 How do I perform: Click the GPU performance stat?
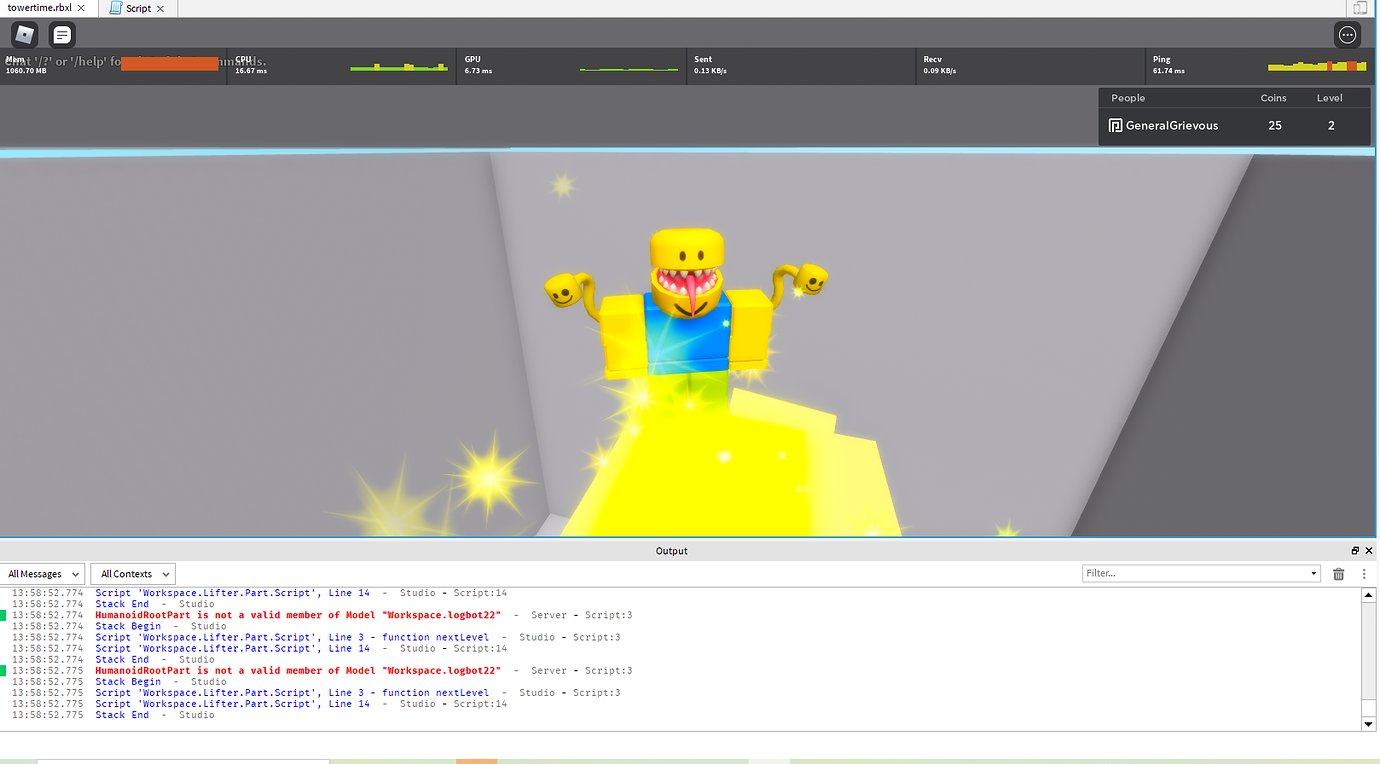click(572, 65)
